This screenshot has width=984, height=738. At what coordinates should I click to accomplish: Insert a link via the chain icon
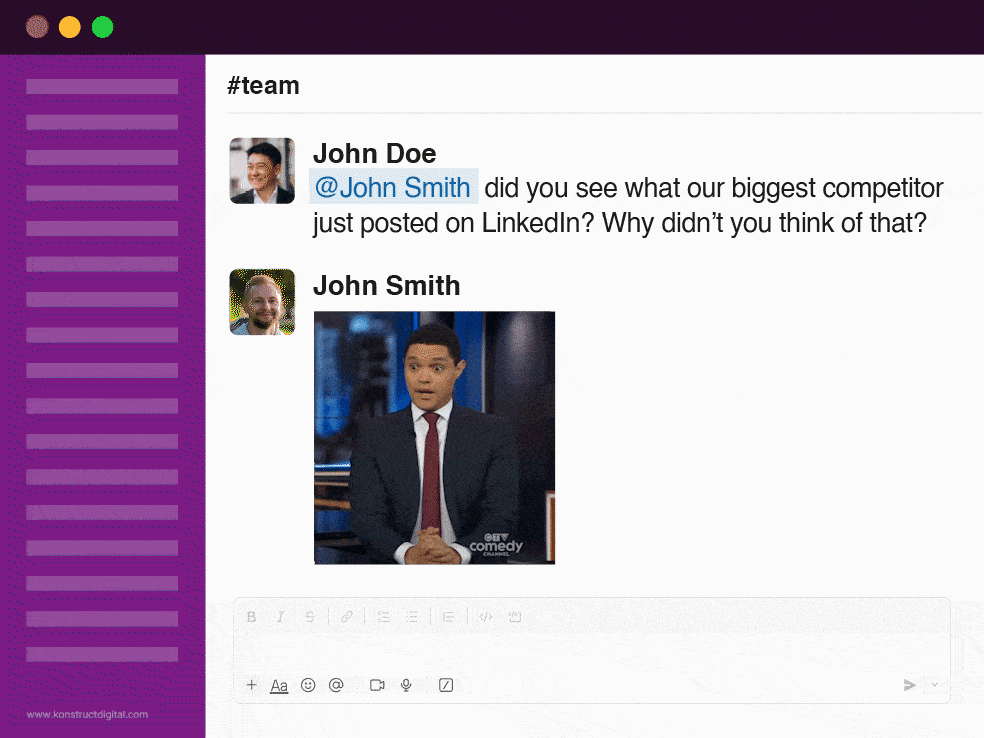click(346, 617)
